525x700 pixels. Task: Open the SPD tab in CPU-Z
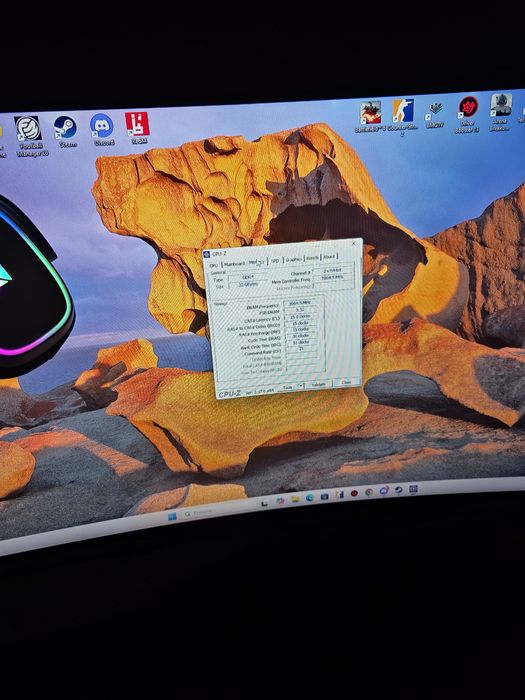click(x=275, y=261)
